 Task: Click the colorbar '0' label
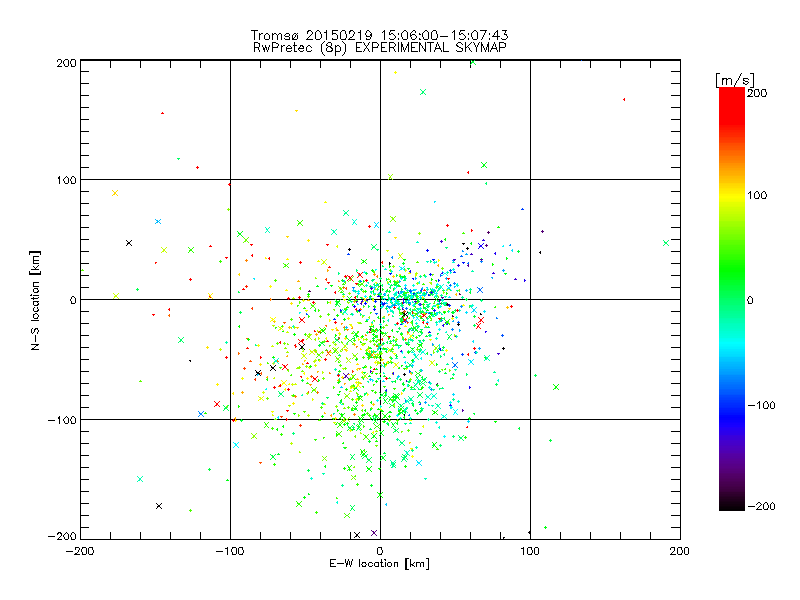(x=750, y=300)
